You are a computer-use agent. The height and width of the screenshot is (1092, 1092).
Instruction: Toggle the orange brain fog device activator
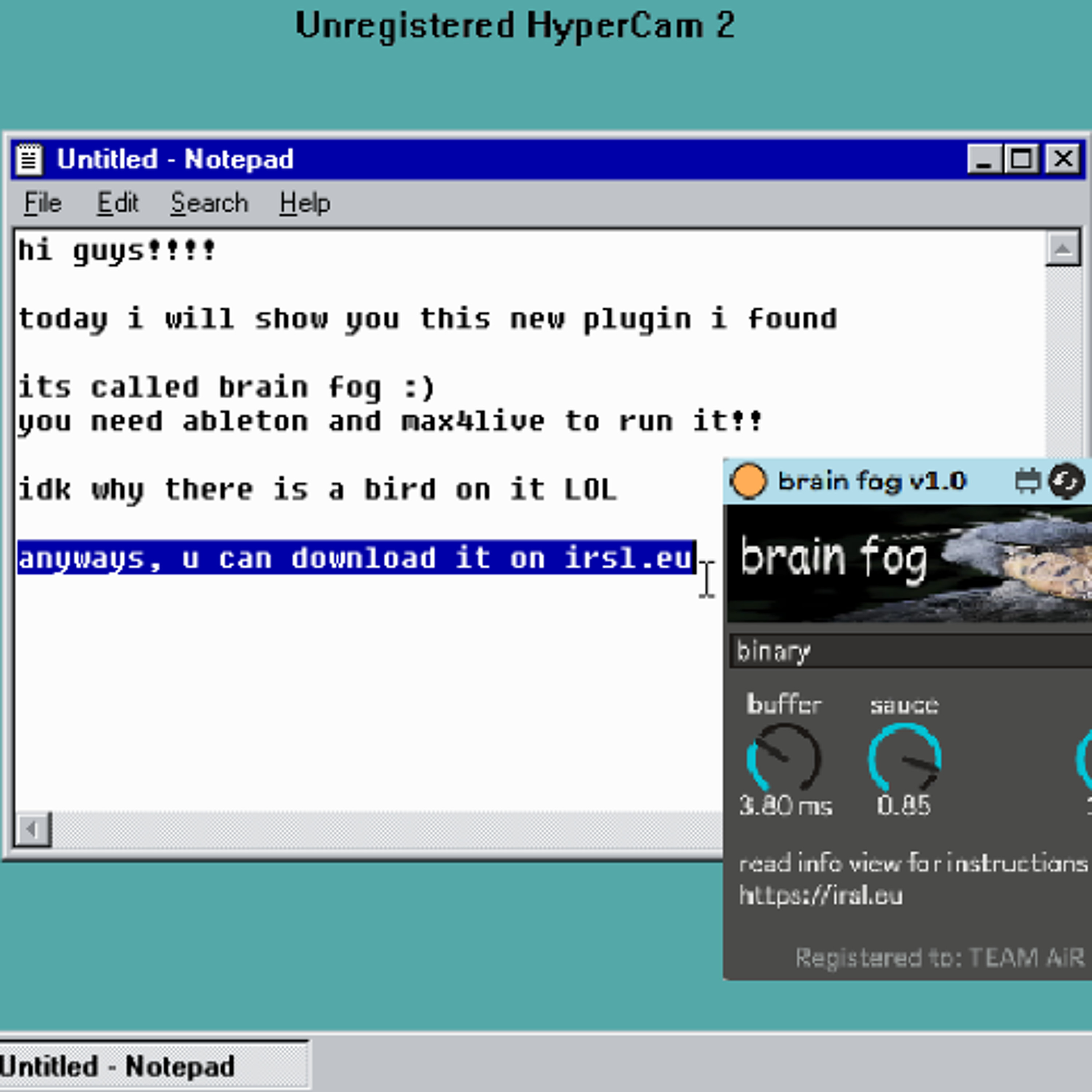point(748,482)
